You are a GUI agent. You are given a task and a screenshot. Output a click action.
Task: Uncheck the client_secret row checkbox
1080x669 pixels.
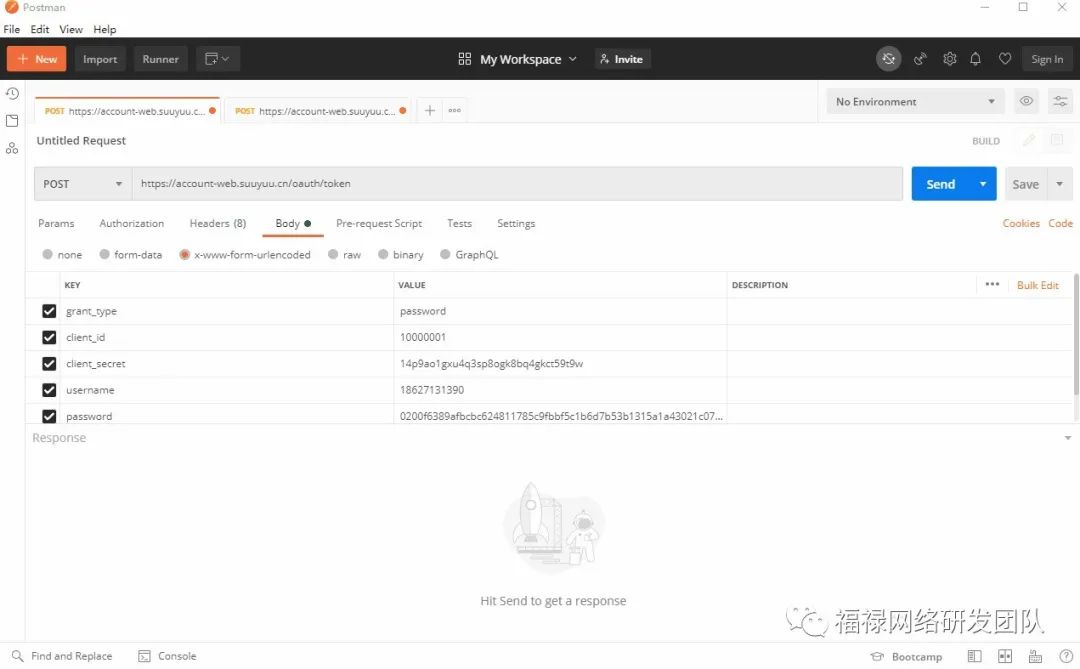tap(49, 363)
